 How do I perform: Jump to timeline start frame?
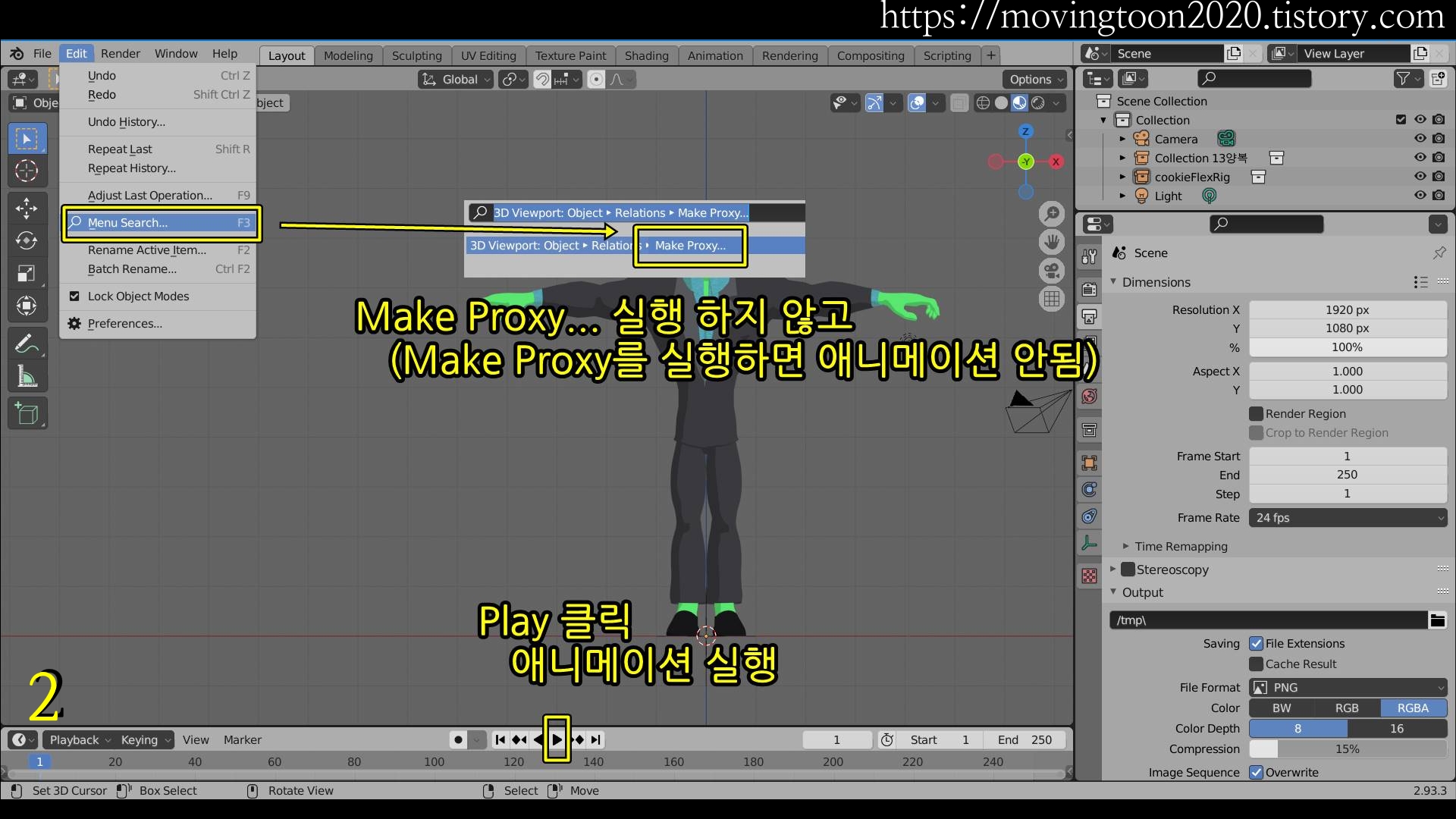click(x=500, y=739)
